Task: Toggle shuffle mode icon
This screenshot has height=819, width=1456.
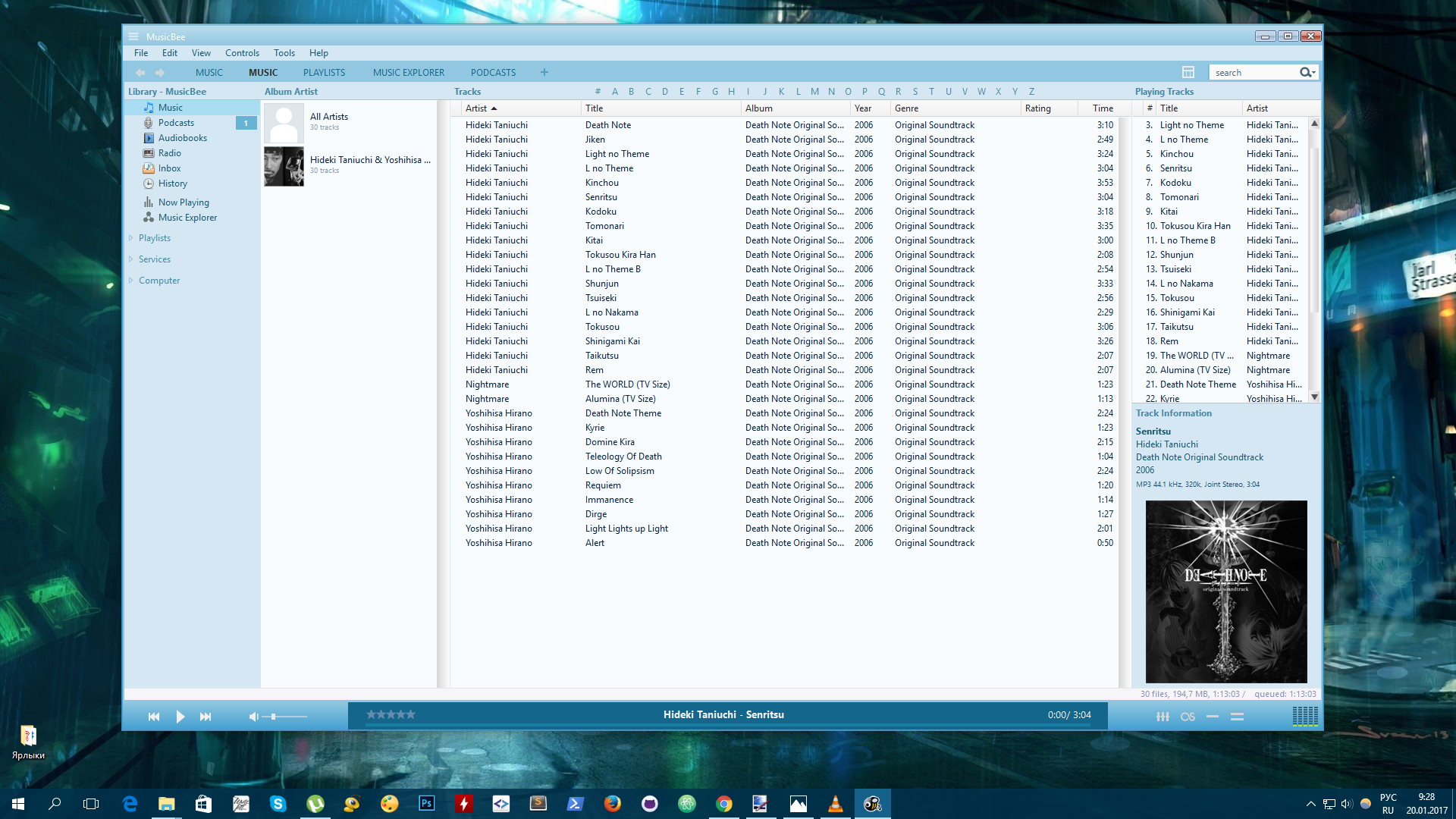Action: 1237,717
